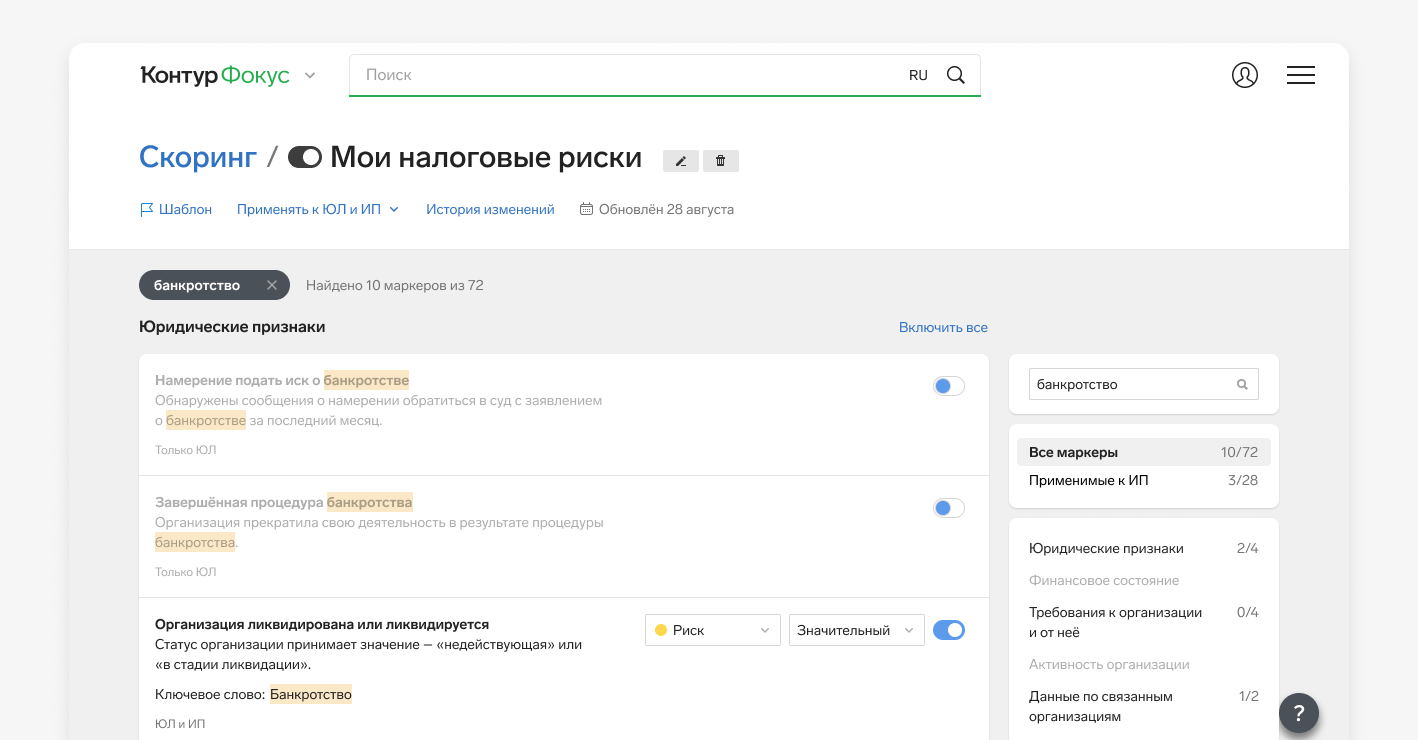The height and width of the screenshot is (740, 1418).
Task: Open the Значительный severity dropdown
Action: [x=856, y=630]
